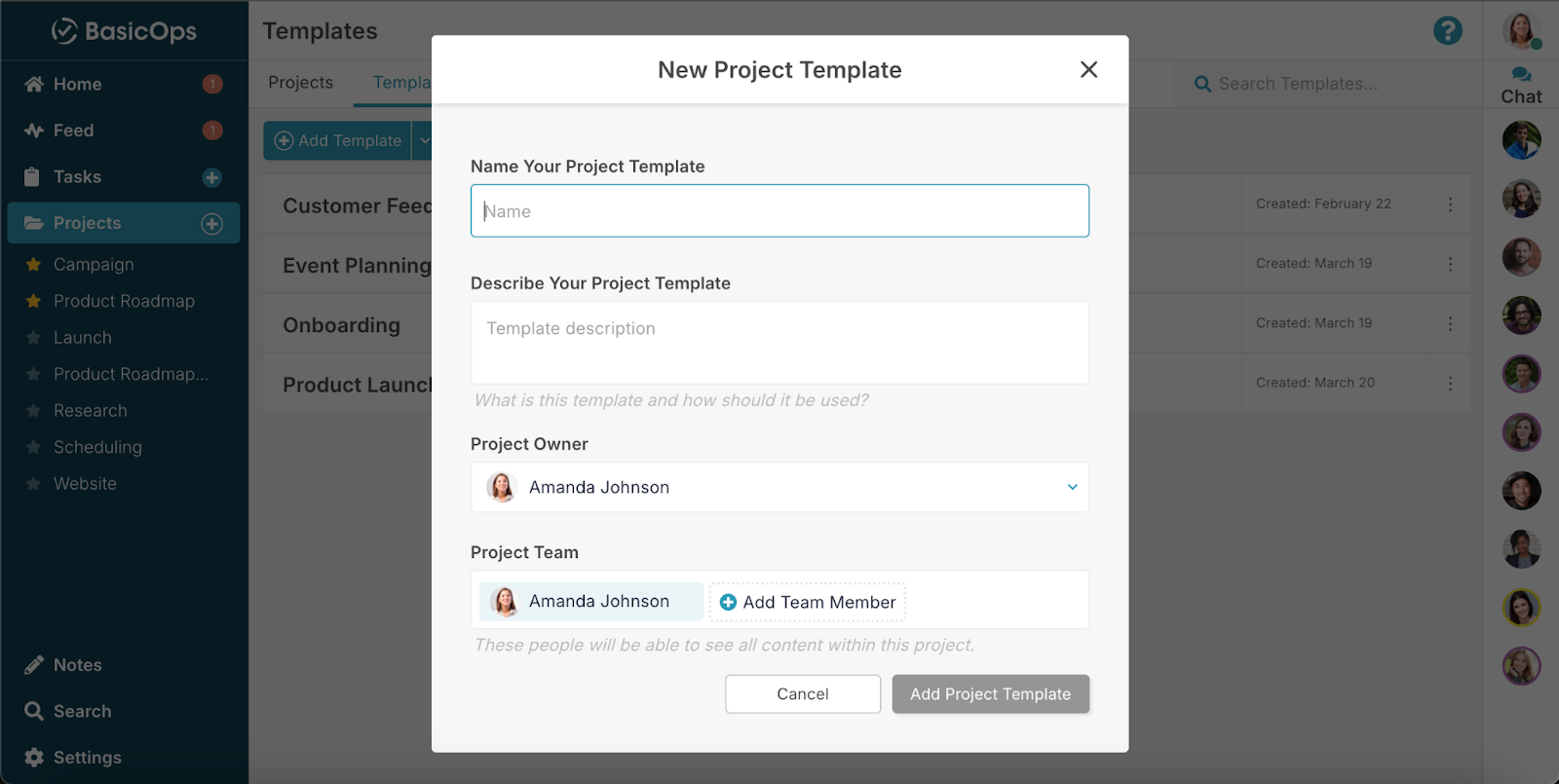Click the plus icon next to Tasks
The height and width of the screenshot is (784, 1559).
(211, 177)
